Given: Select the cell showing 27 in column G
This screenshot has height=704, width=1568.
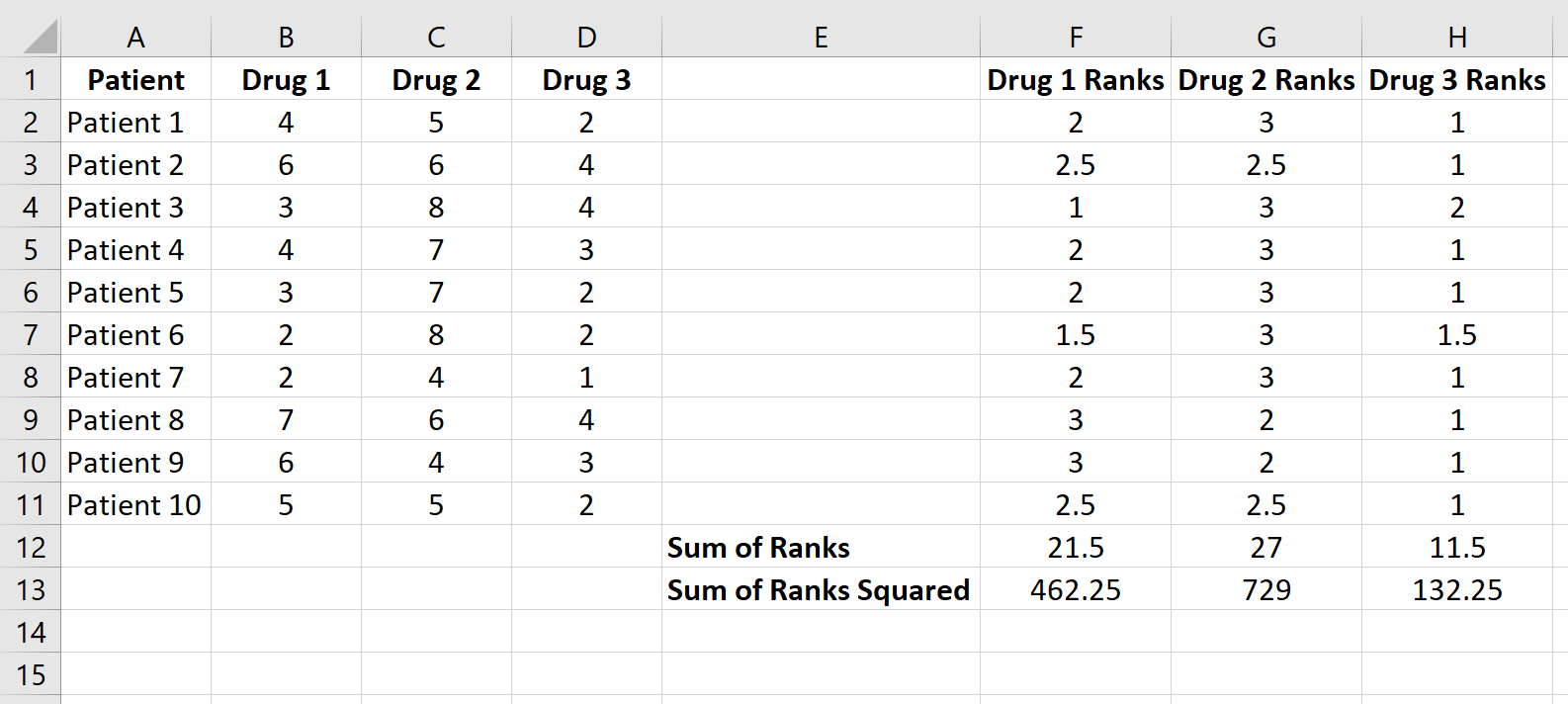Looking at the screenshot, I should click(x=1265, y=548).
